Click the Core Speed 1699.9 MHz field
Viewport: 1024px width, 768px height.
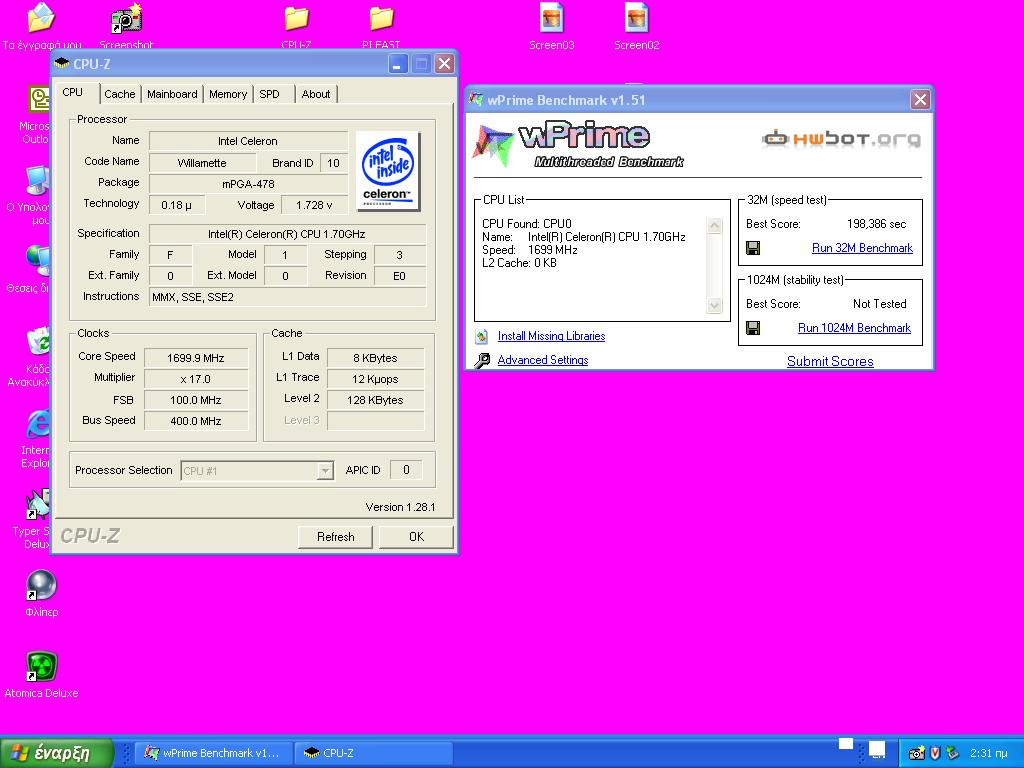point(196,358)
